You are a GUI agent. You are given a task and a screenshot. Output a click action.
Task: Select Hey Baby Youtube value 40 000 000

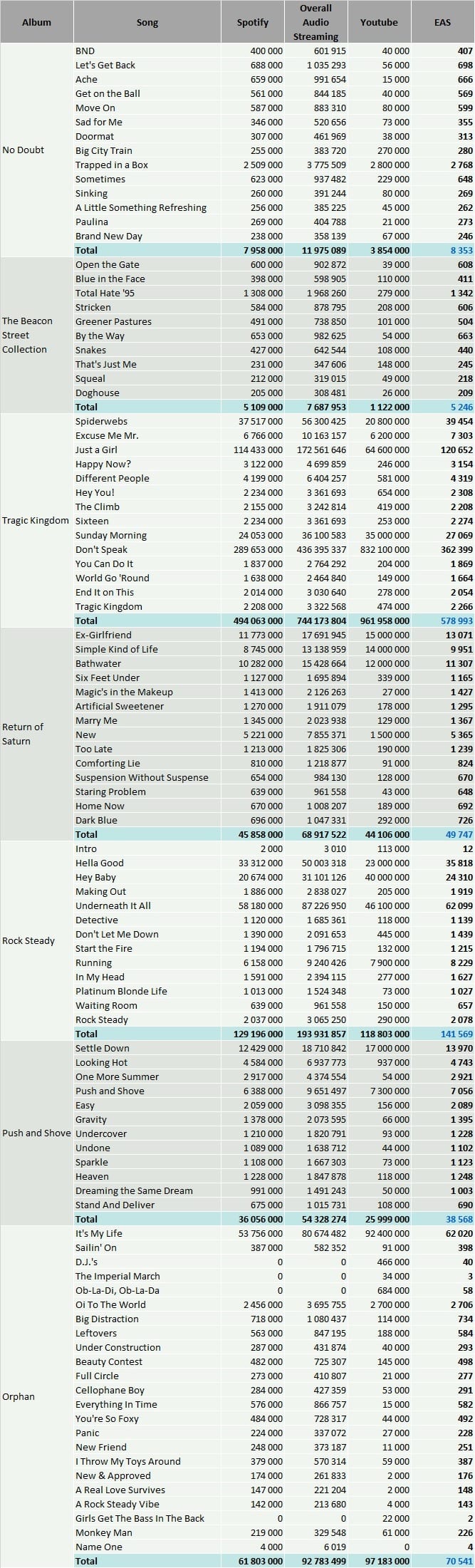point(386,877)
